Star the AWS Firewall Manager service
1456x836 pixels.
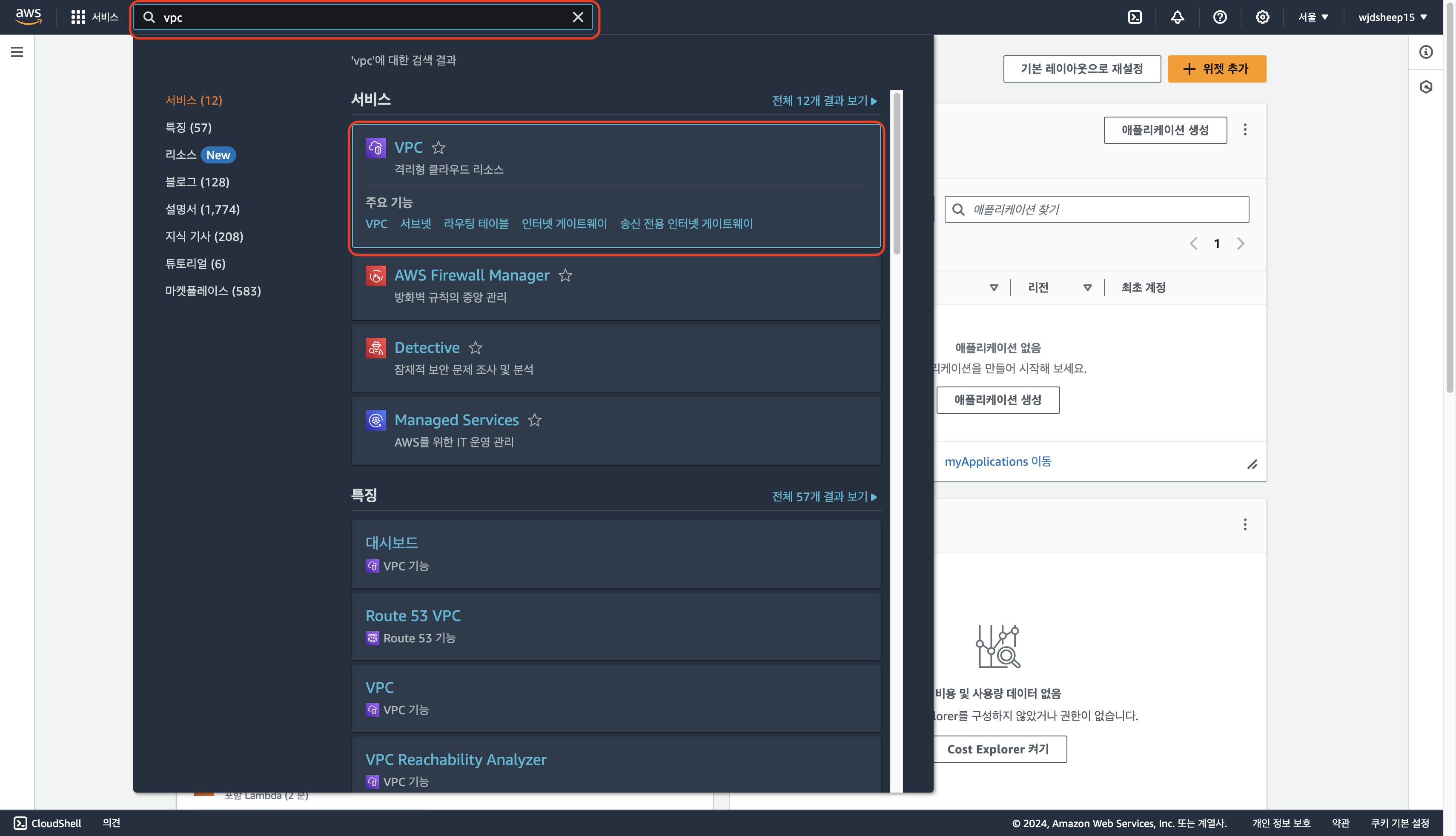[x=565, y=275]
